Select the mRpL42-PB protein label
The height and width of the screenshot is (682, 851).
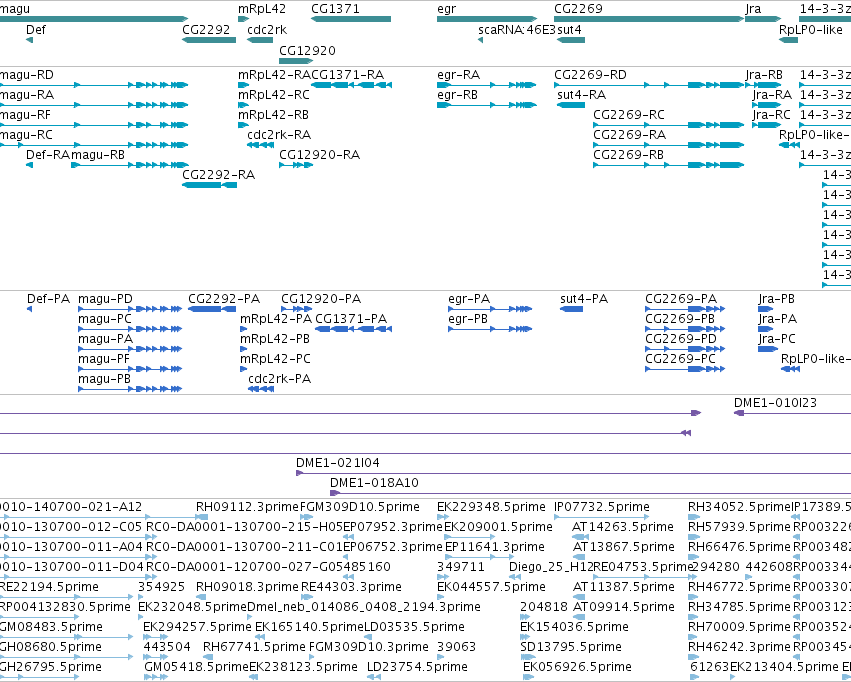click(275, 339)
